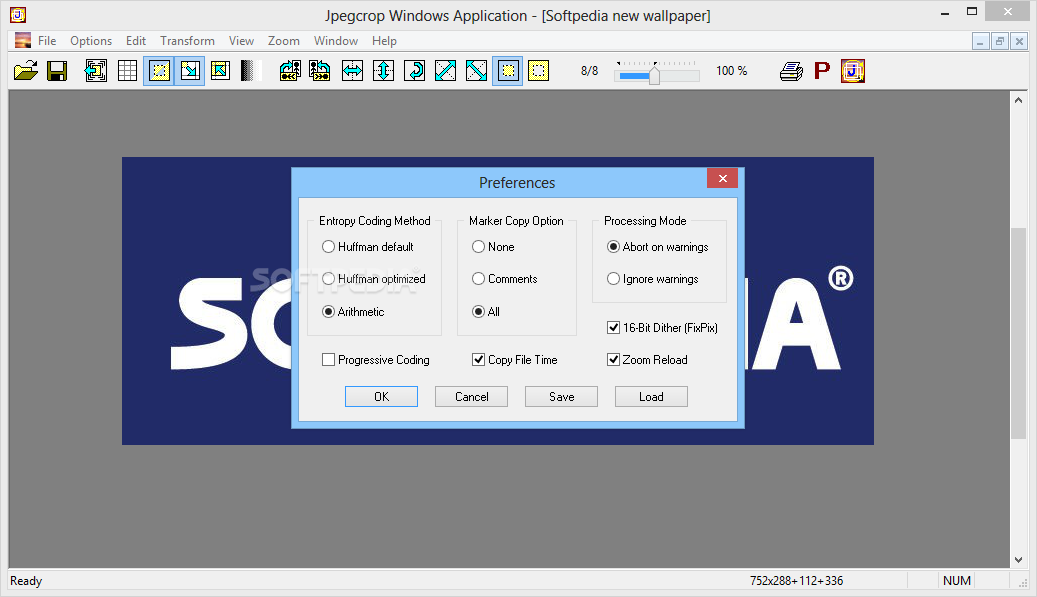The height and width of the screenshot is (597, 1037).
Task: Click the vertical scrollbar up arrow
Action: [x=1018, y=100]
